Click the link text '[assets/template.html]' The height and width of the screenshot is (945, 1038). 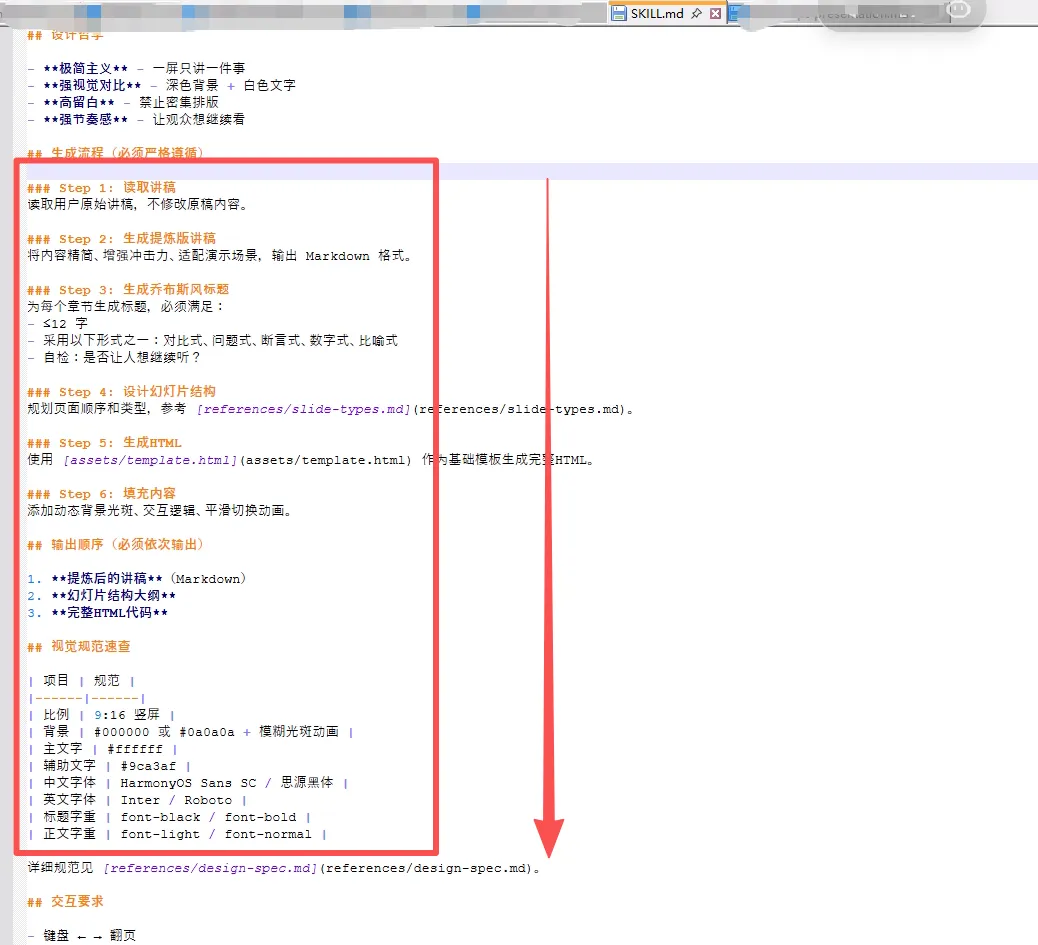(150, 460)
